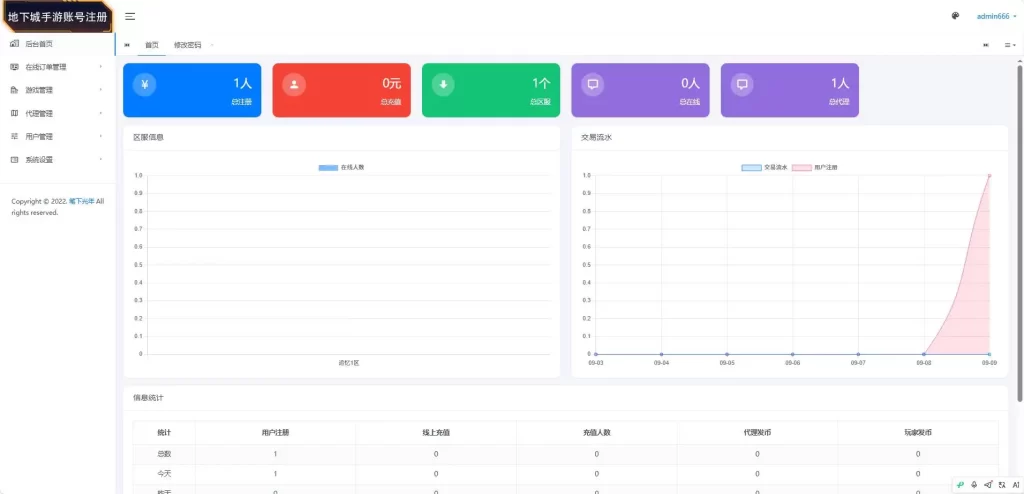Click the yen icon on 总注册 card

coord(144,84)
